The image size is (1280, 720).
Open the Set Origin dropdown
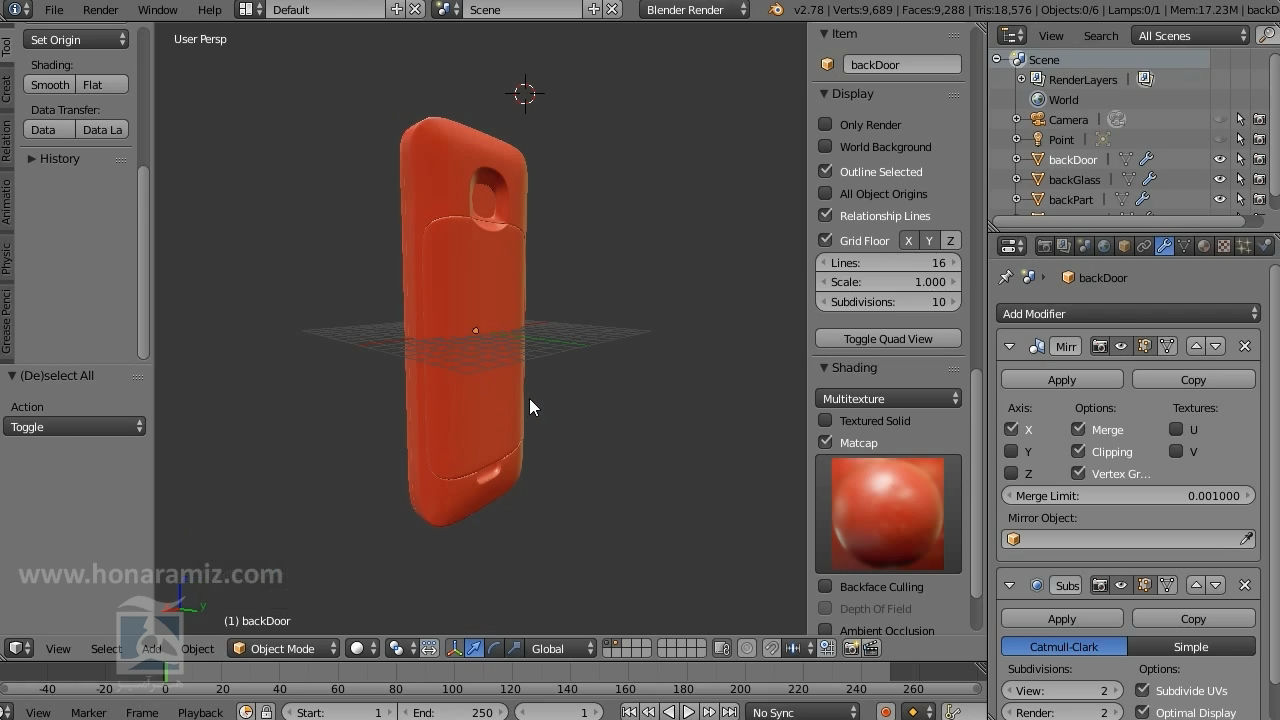point(77,39)
